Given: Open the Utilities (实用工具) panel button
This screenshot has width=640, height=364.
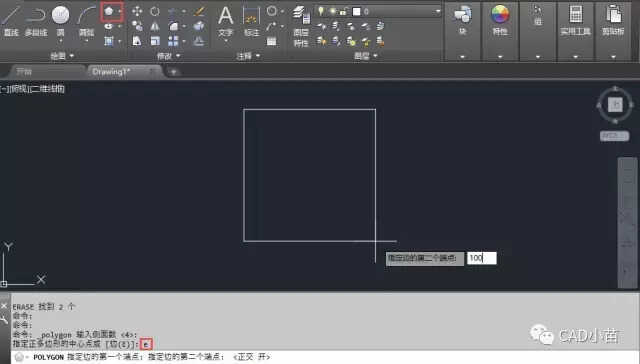Looking at the screenshot, I should tap(576, 20).
